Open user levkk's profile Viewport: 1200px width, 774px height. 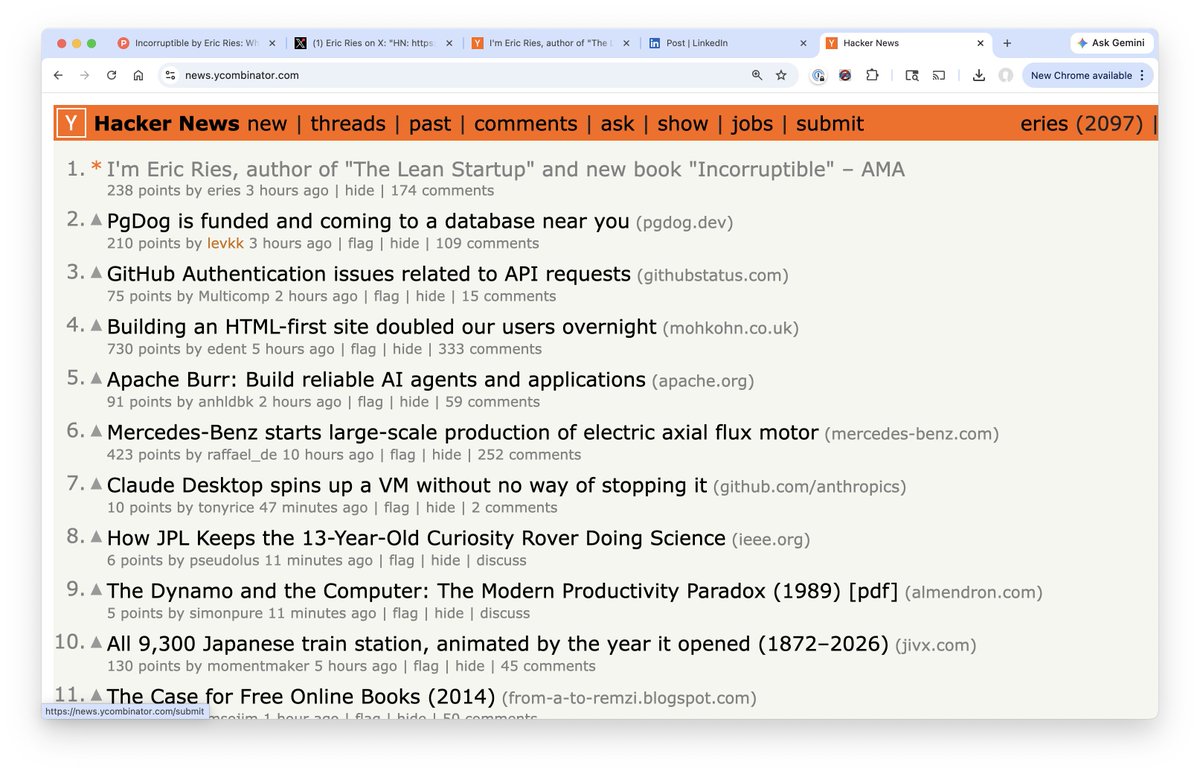click(225, 243)
